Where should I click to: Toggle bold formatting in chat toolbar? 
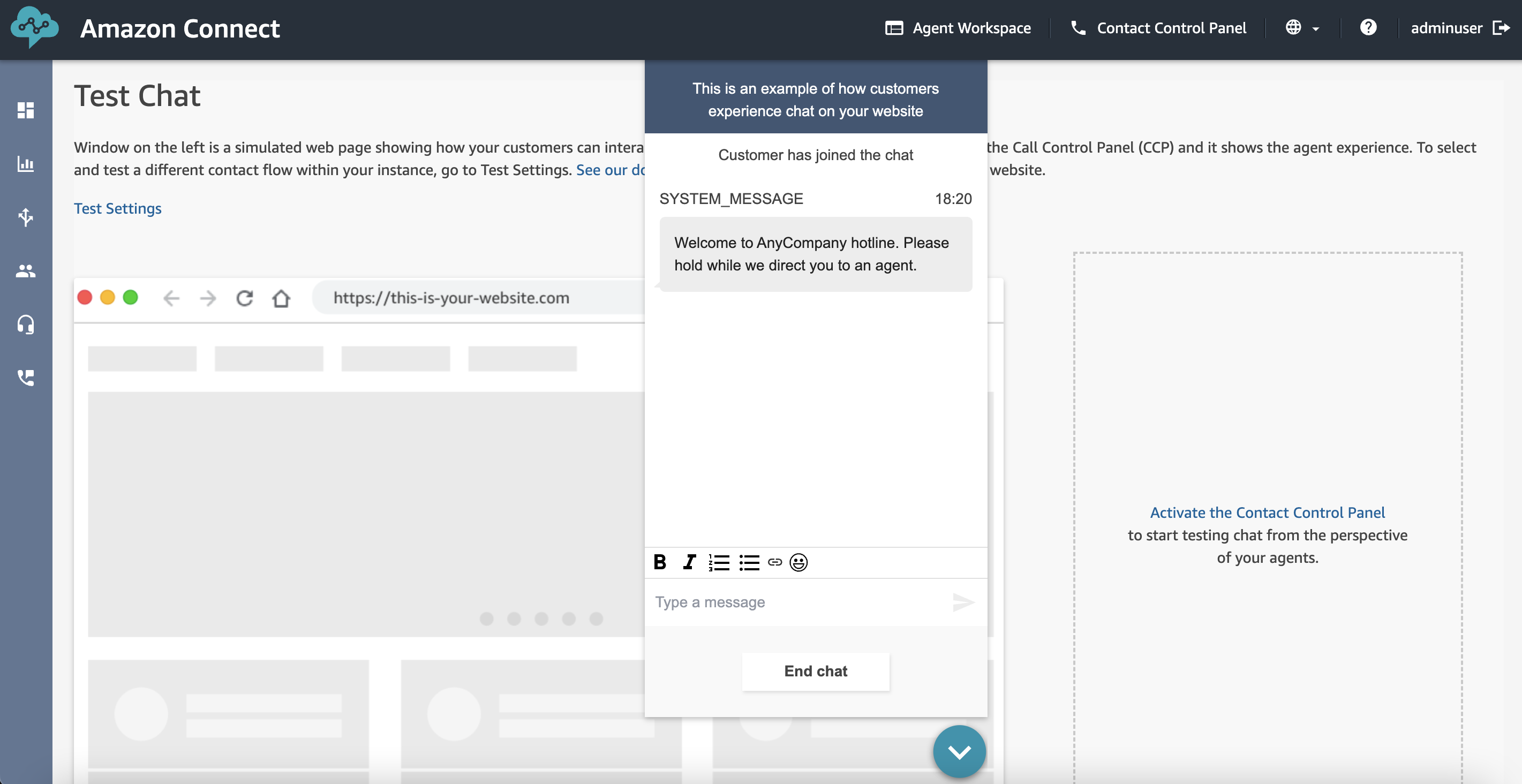[660, 562]
